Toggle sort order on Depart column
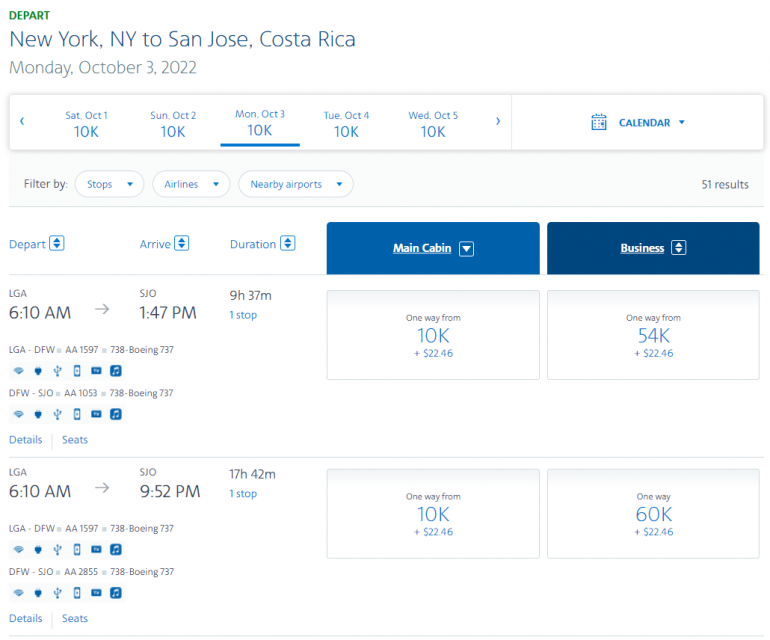Image resolution: width=770 pixels, height=640 pixels. click(57, 243)
